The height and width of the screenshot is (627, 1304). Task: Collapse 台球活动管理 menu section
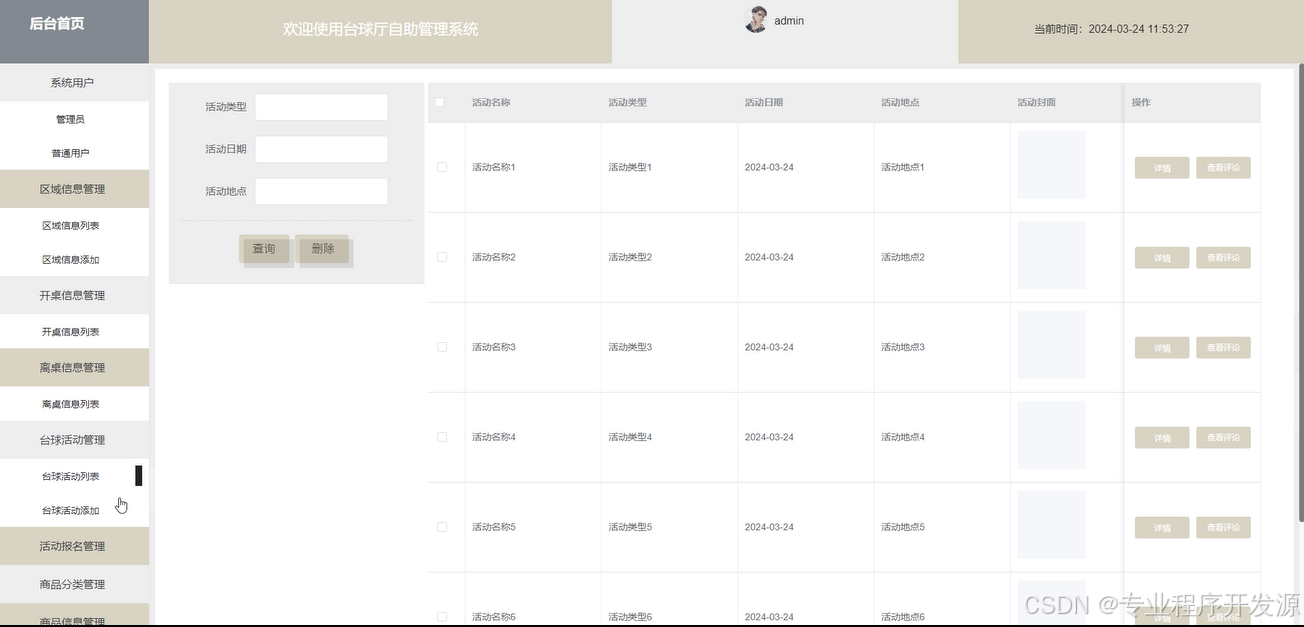coord(74,440)
